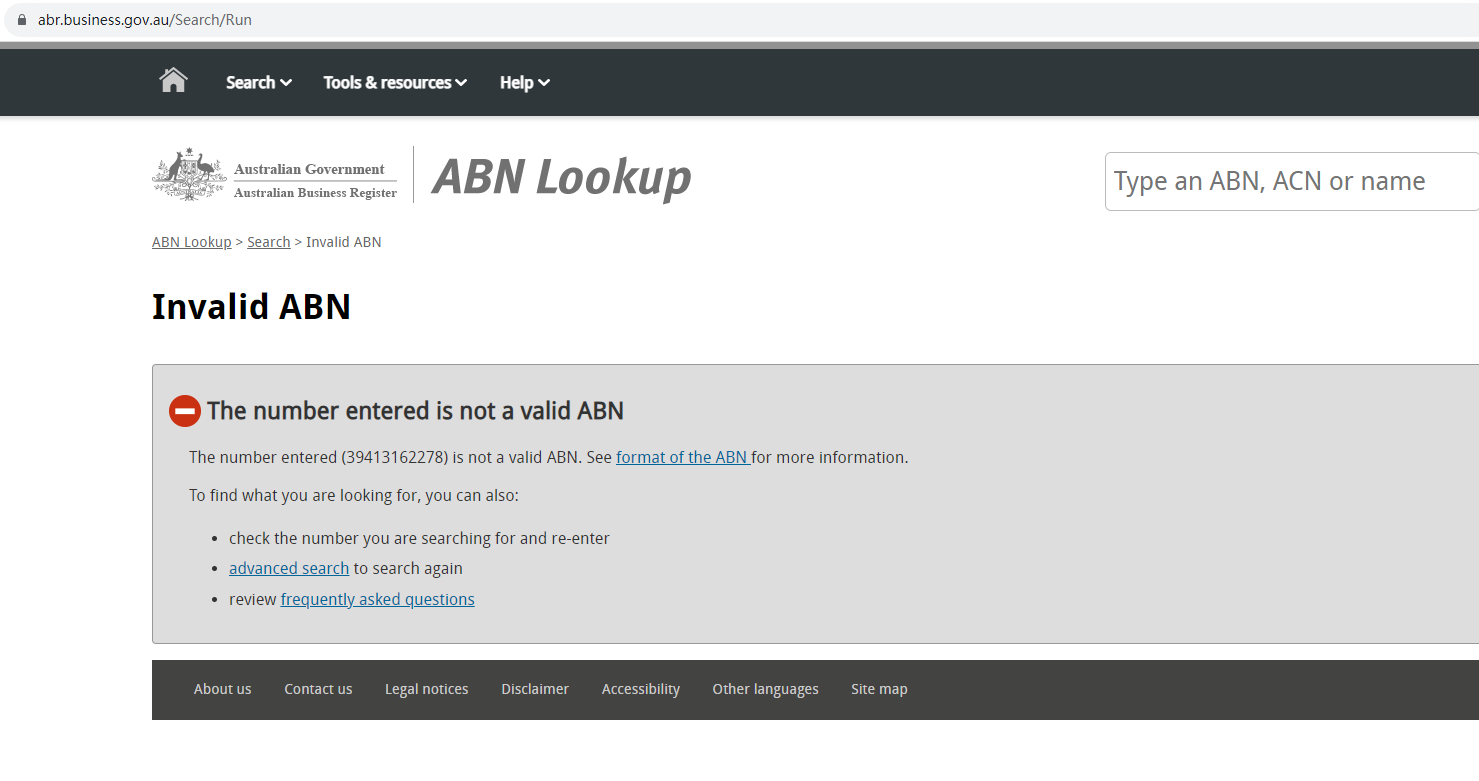The height and width of the screenshot is (781, 1479).
Task: Open the Site map footer link
Action: click(x=879, y=689)
